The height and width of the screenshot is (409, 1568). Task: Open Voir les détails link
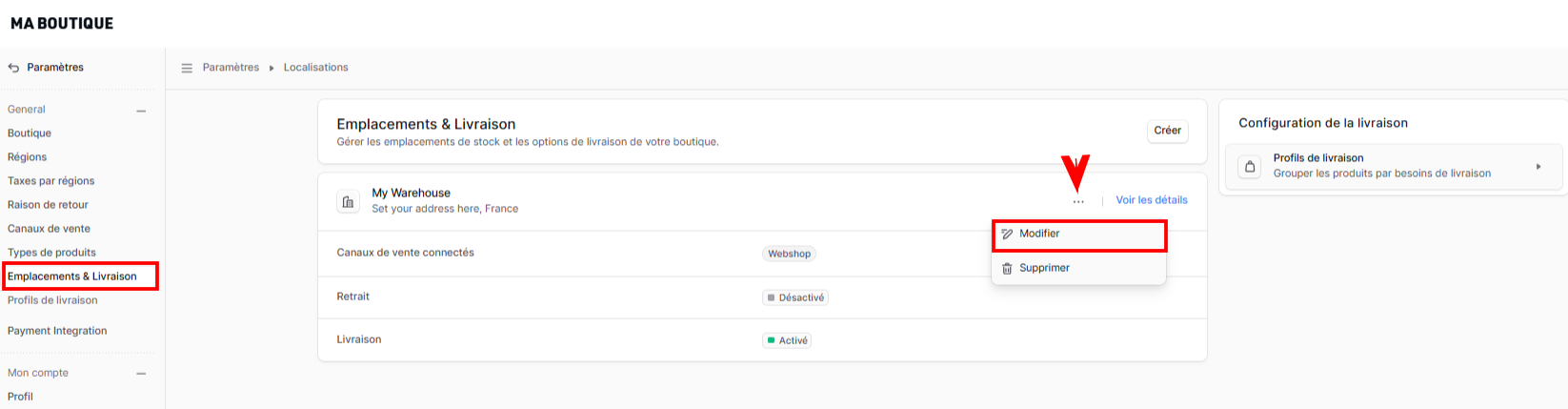[1152, 200]
